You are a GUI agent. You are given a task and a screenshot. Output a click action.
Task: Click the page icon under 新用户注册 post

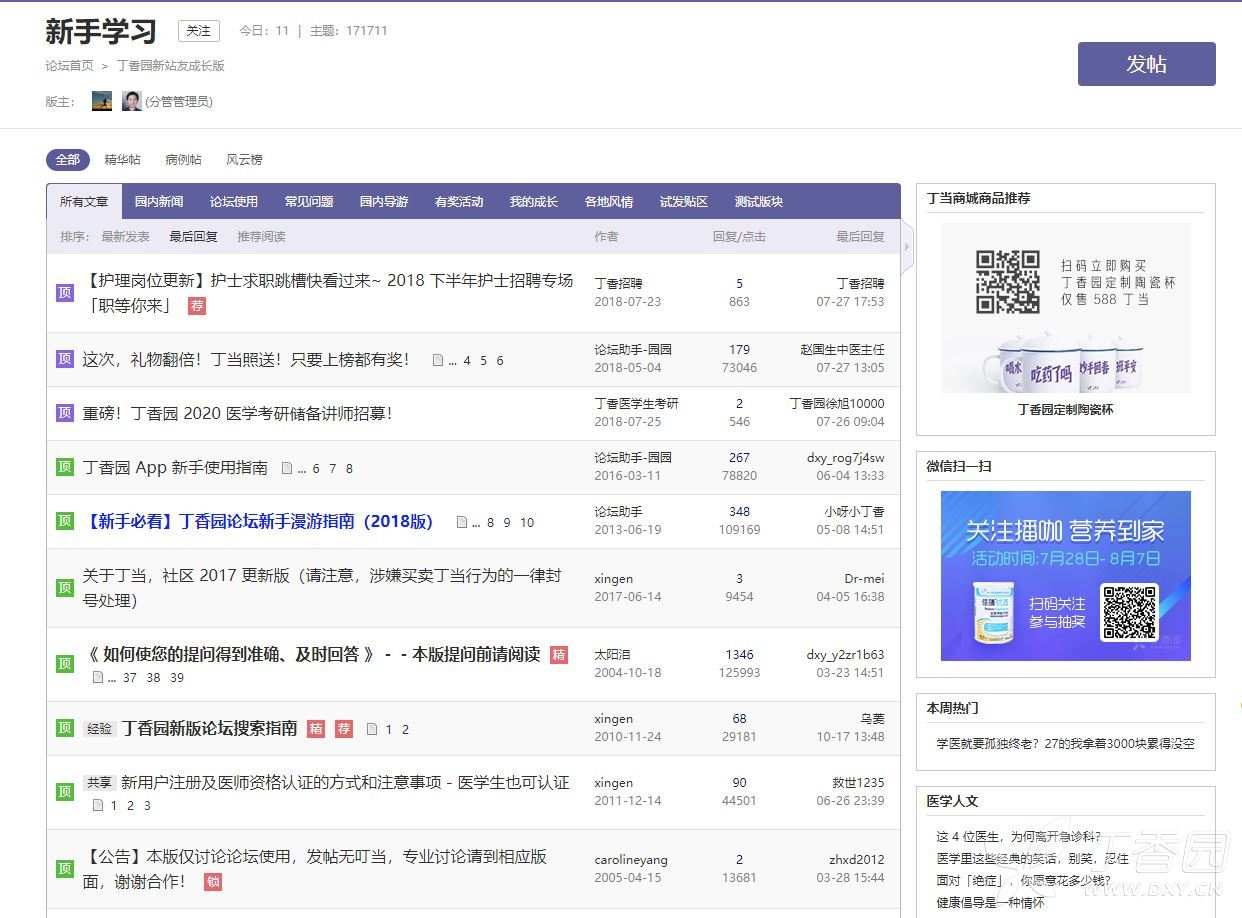[98, 805]
